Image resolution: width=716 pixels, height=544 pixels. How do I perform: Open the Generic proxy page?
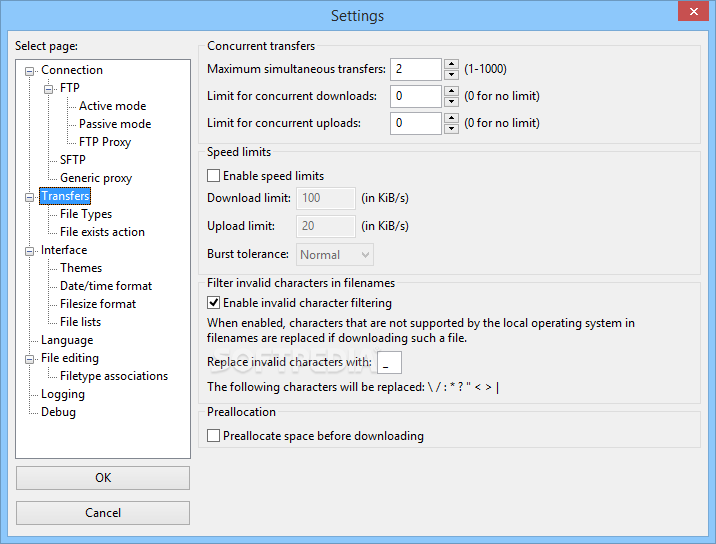pyautogui.click(x=96, y=178)
